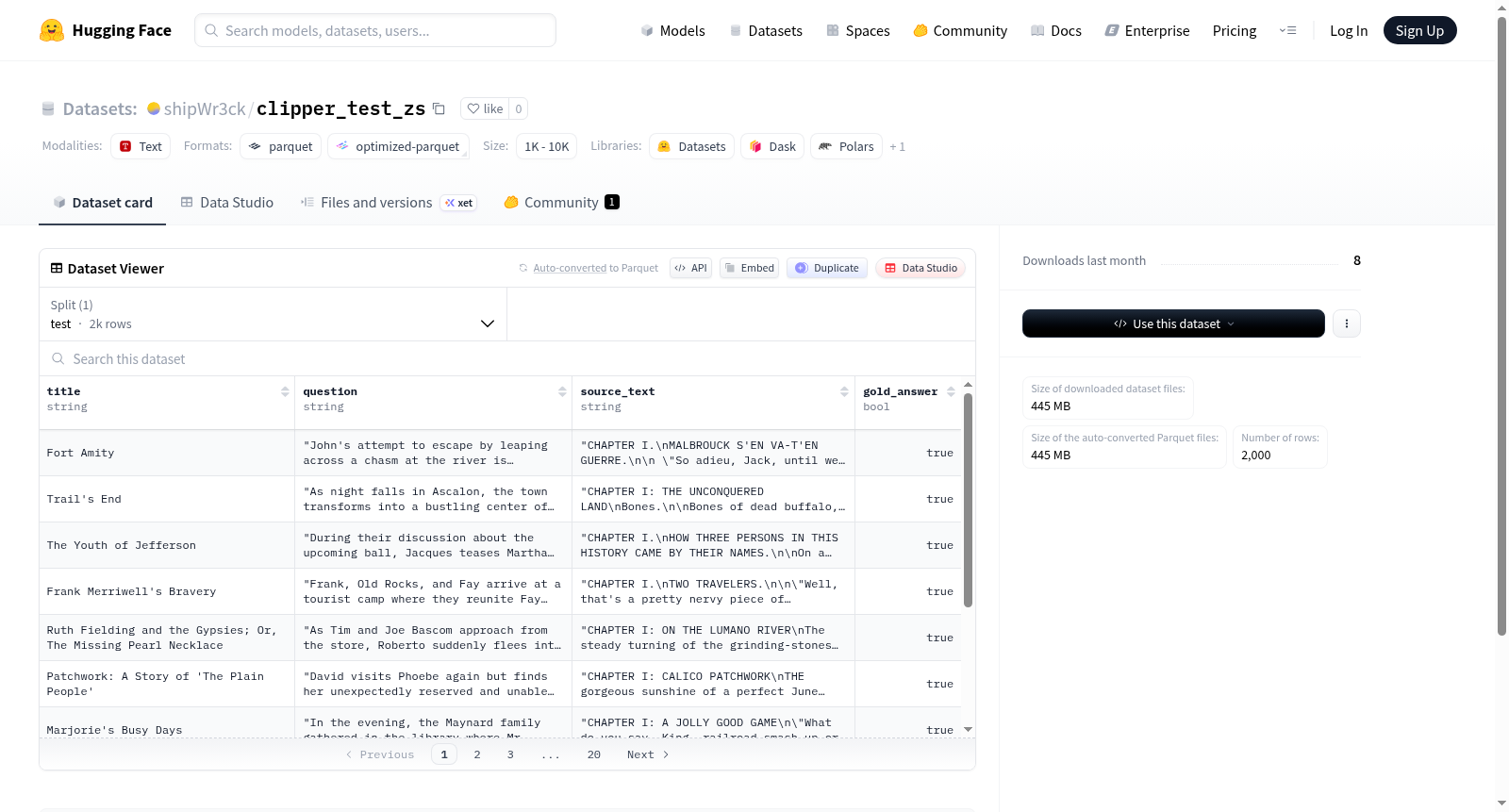
Task: Select The Youth of Jefferson title cell
Action: point(167,545)
